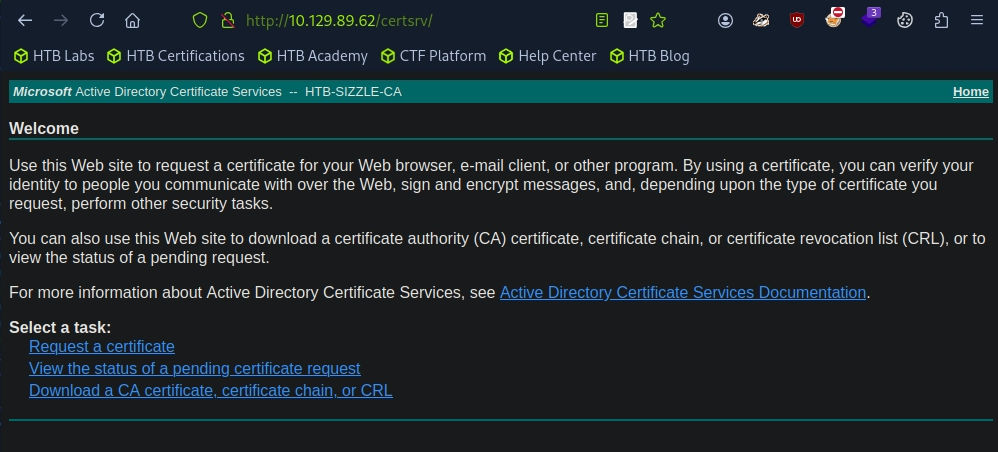
Task: Open the purple extension showing badge 3
Action: (x=870, y=18)
